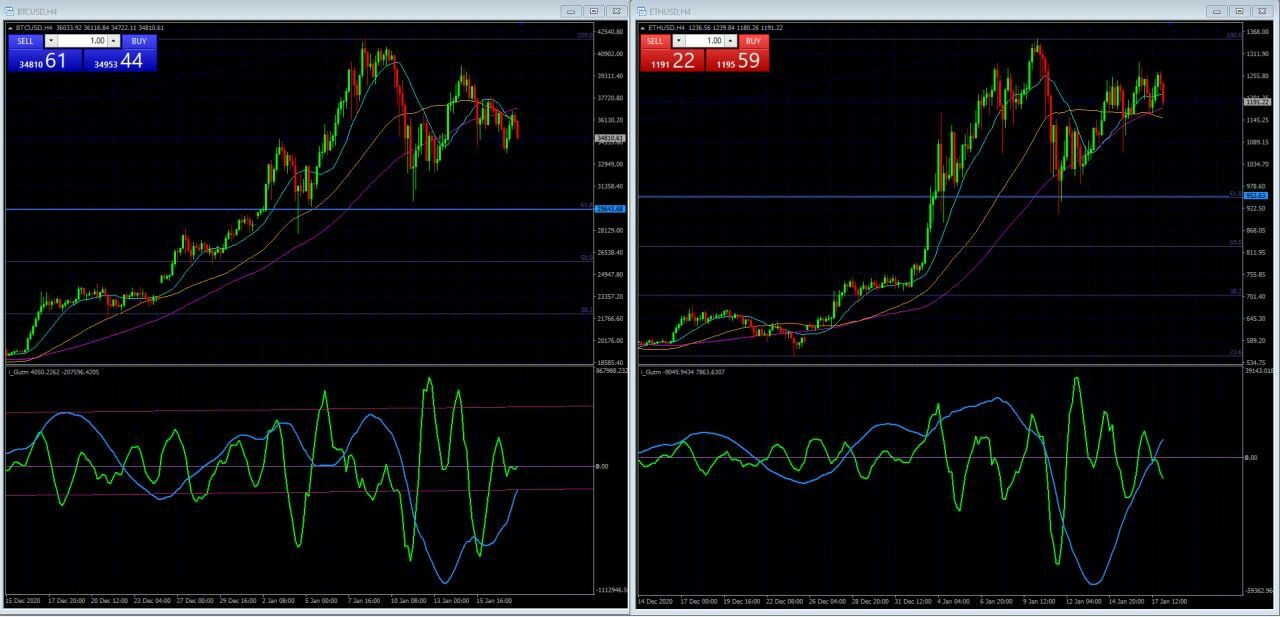Screen dimensions: 1280x617
Task: Click the BTCUSD current price tag 34810.61
Action: (610, 138)
